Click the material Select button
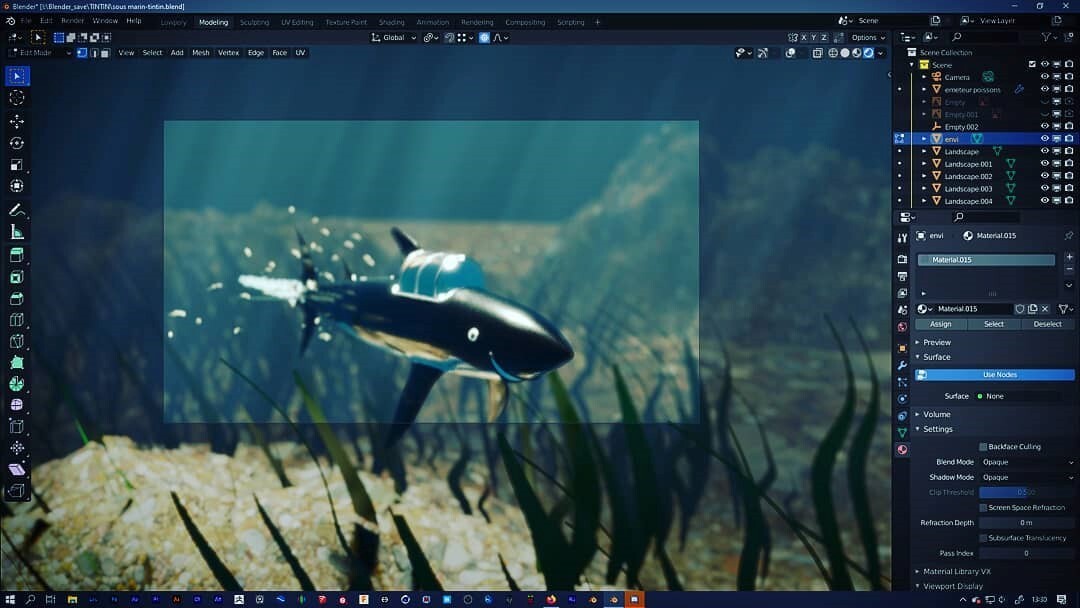 click(x=993, y=324)
